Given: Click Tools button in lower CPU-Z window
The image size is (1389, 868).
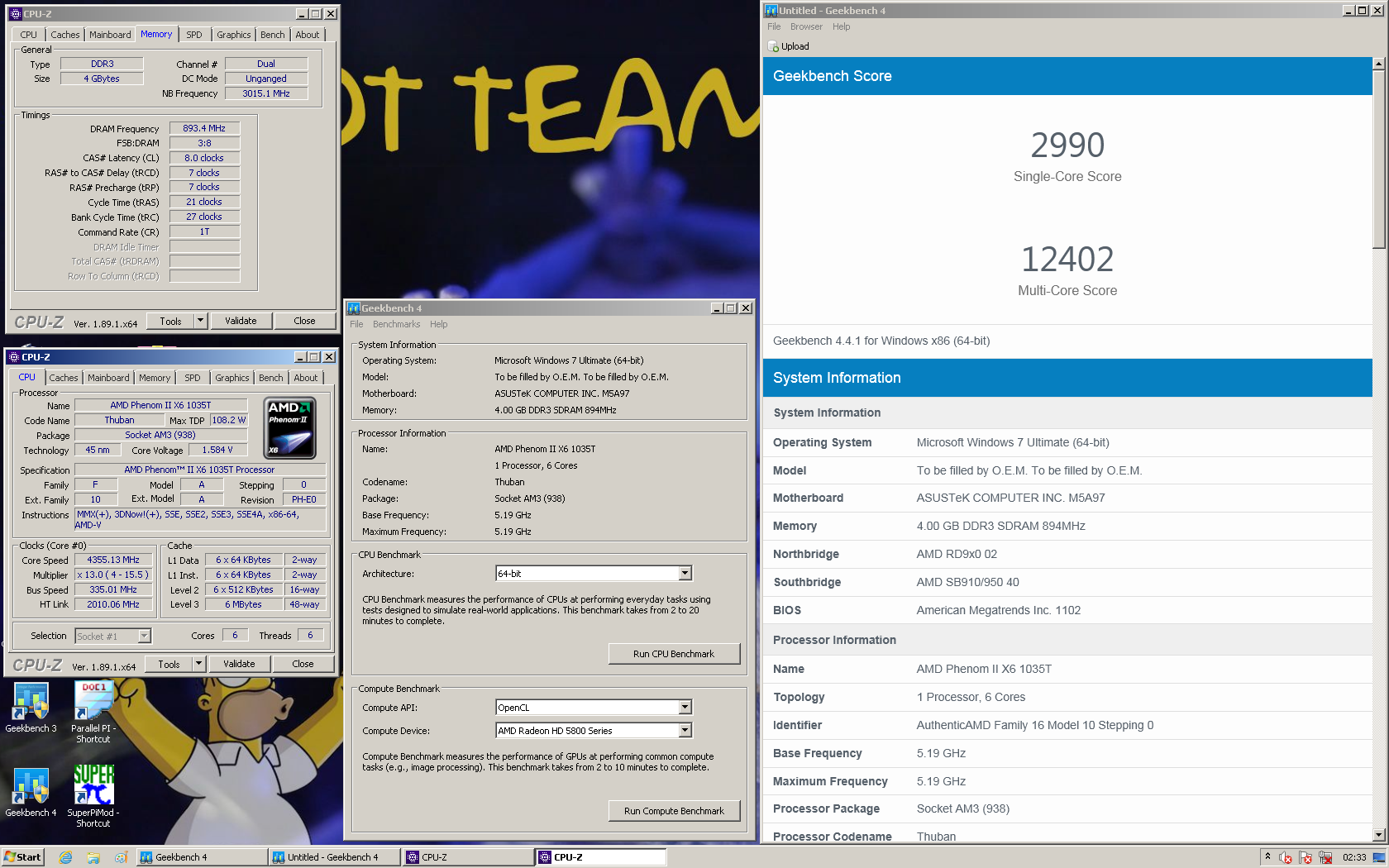Looking at the screenshot, I should (x=169, y=664).
